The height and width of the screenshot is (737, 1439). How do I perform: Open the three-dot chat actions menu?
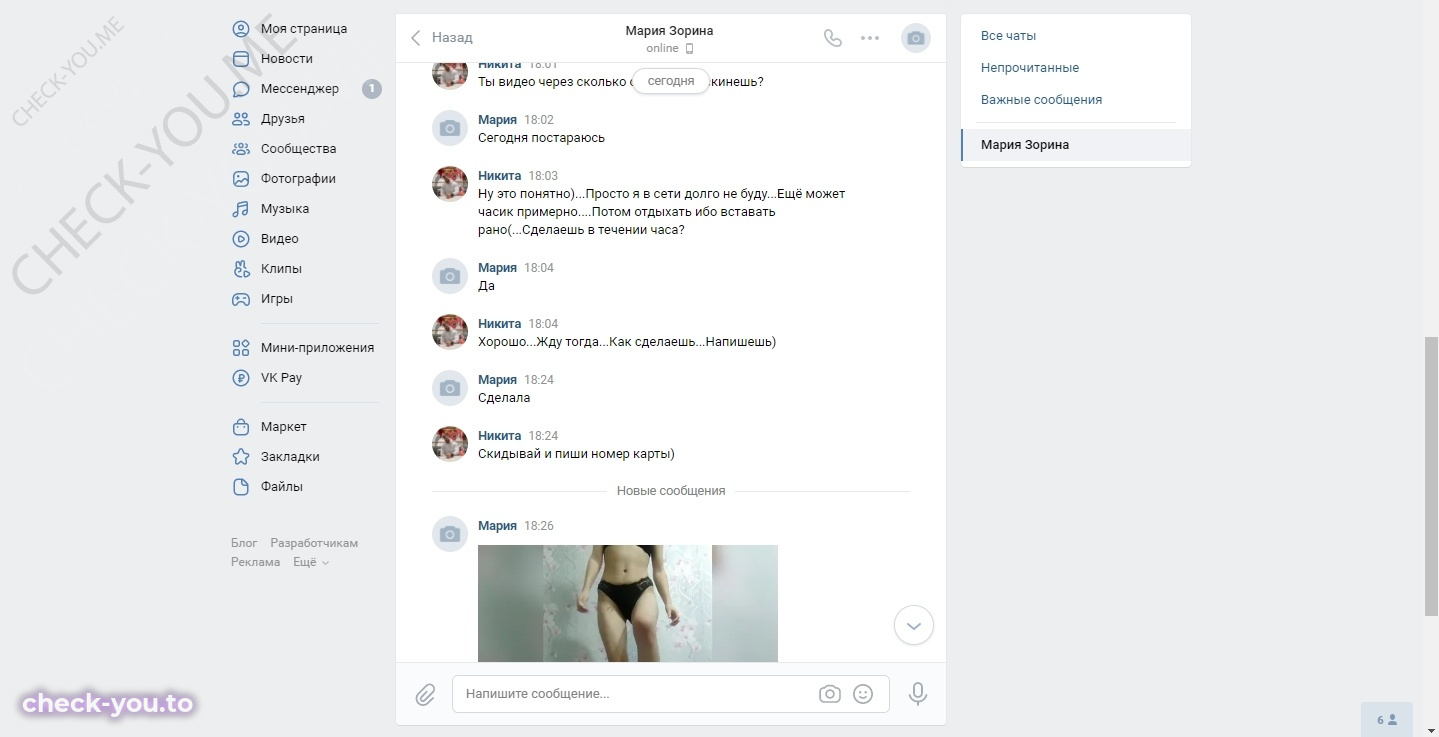coord(870,38)
